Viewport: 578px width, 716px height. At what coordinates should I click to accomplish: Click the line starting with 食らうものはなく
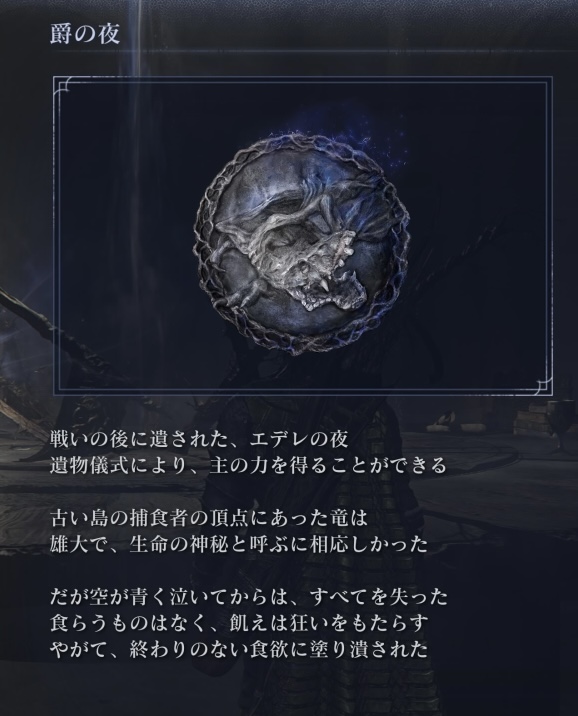coord(239,623)
